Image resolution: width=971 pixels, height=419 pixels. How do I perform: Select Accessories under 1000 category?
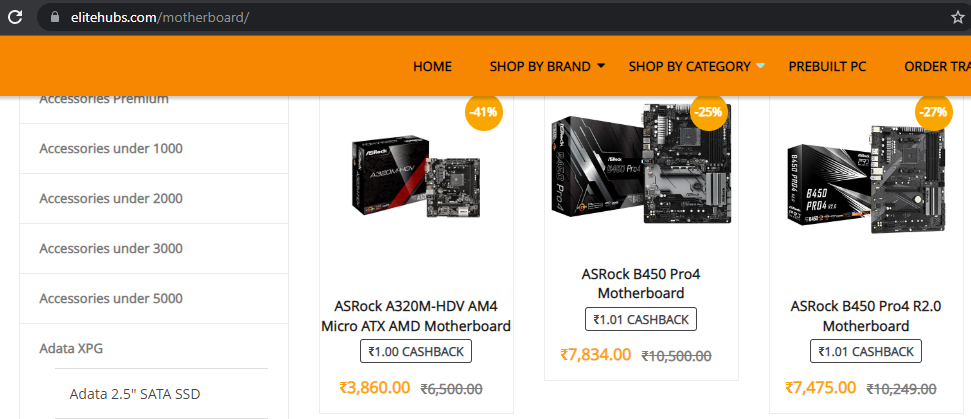(154, 149)
